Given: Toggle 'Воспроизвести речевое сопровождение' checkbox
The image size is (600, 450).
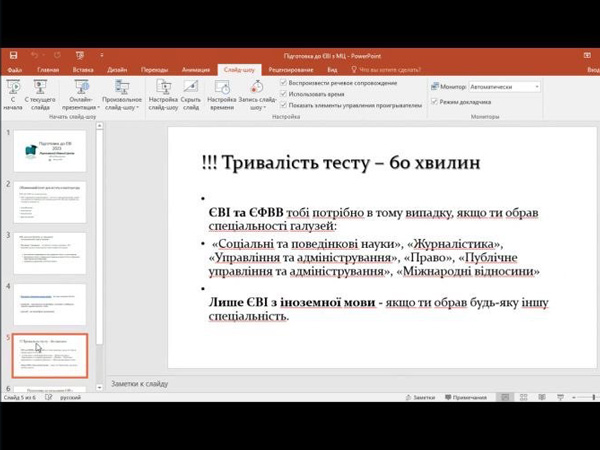Looking at the screenshot, I should pyautogui.click(x=284, y=83).
